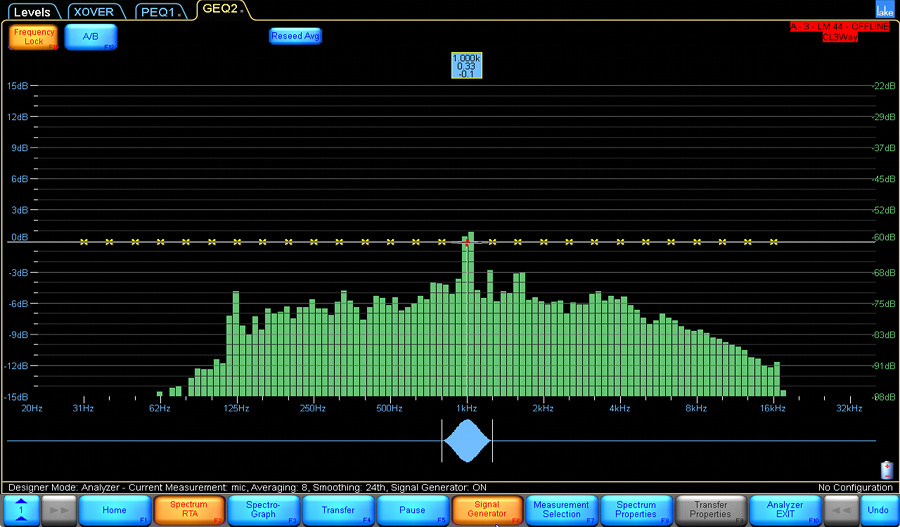Exit the analyzer with Analyzer EXIT
This screenshot has height=527, width=900.
tap(785, 510)
